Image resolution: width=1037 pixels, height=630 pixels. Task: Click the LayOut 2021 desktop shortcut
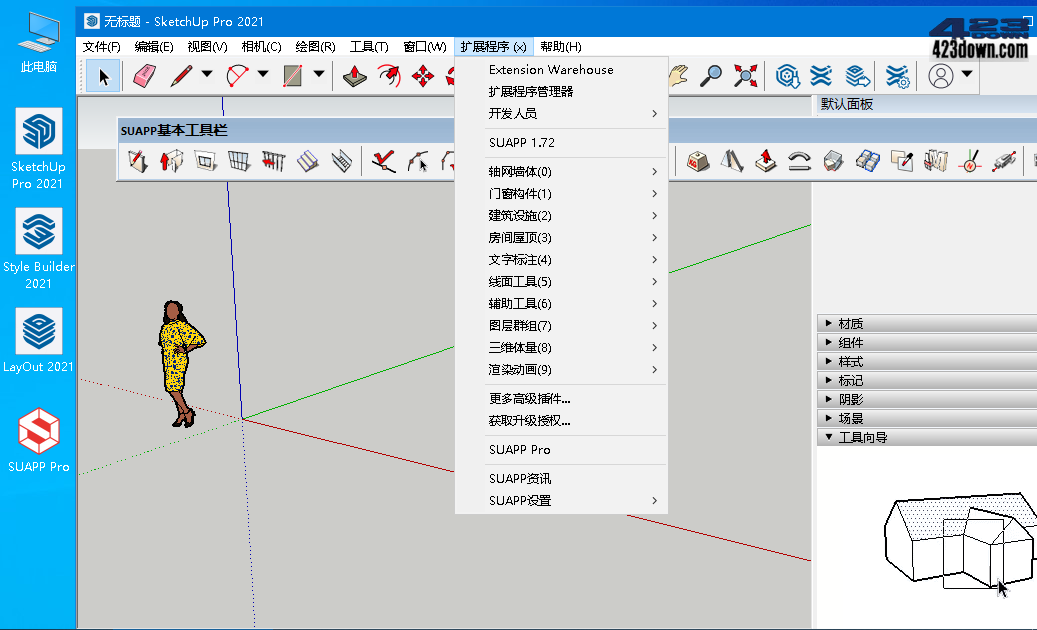coord(38,341)
